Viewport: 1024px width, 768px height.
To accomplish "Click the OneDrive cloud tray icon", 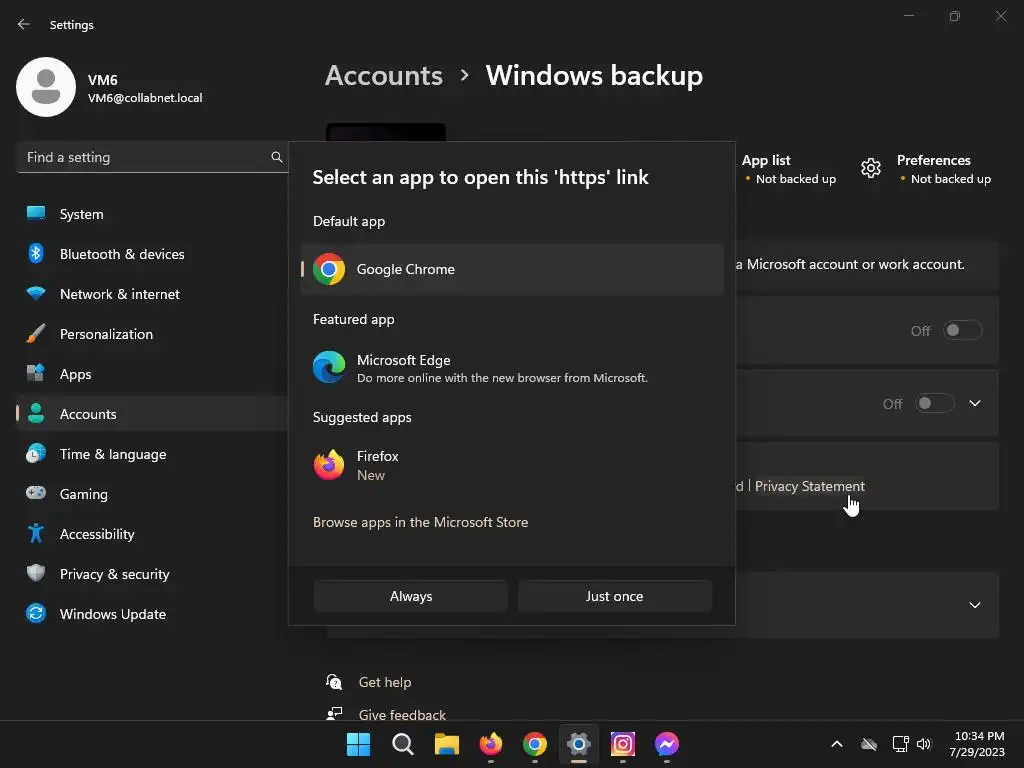I will click(x=869, y=744).
